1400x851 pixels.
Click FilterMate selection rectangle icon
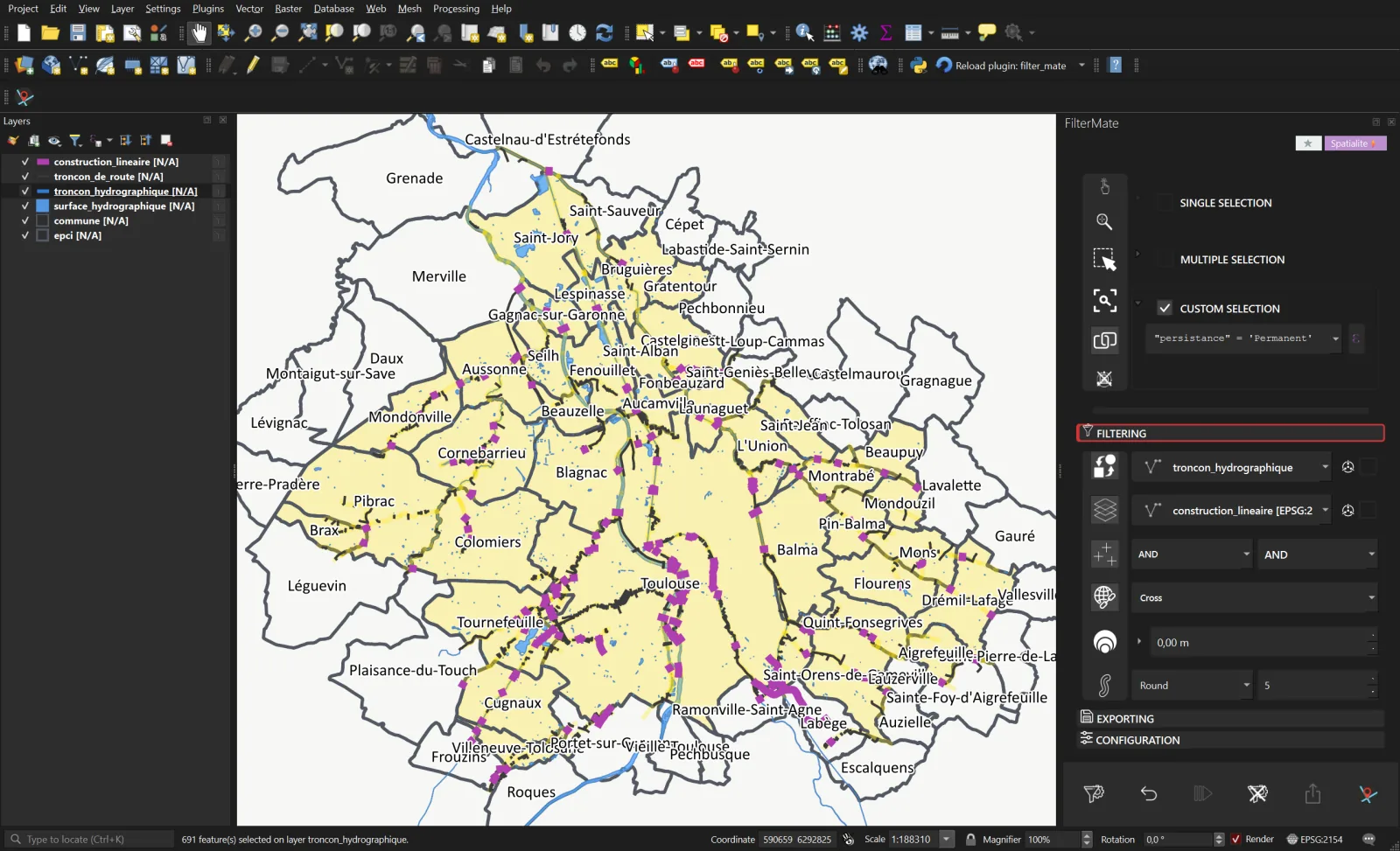pyautogui.click(x=1104, y=260)
